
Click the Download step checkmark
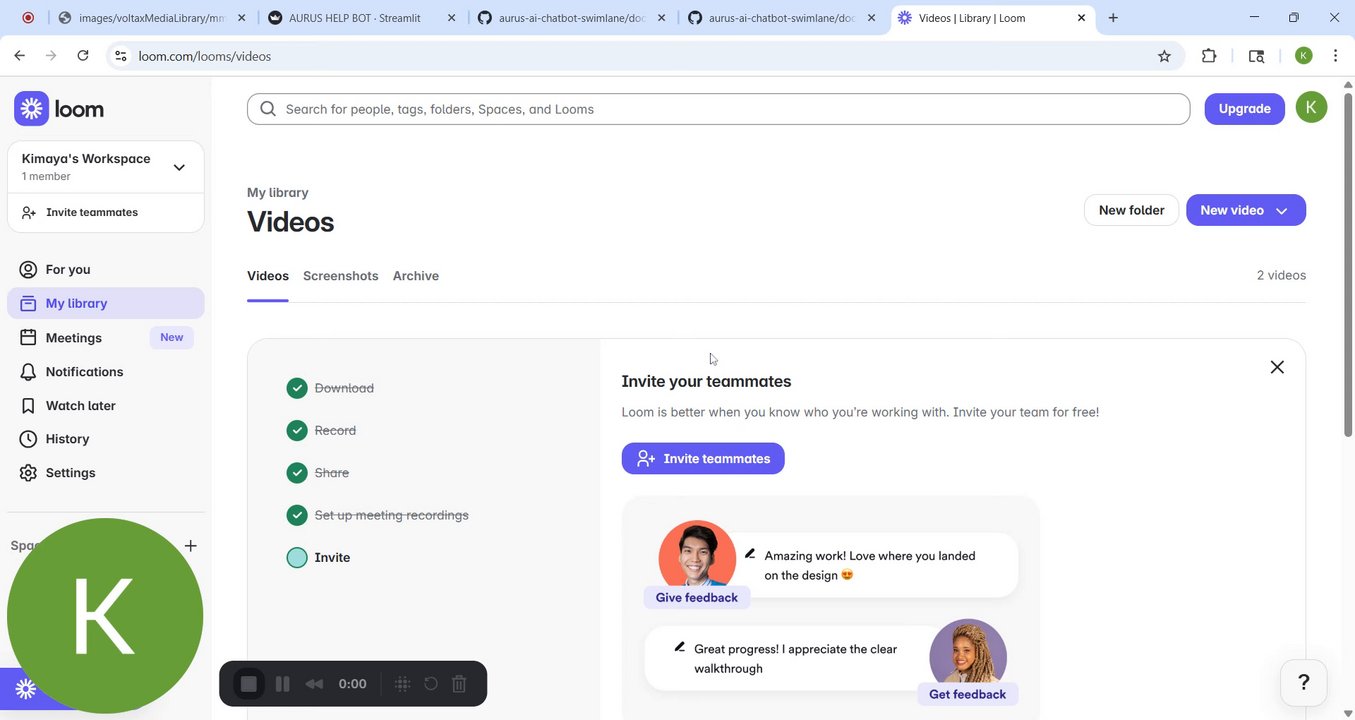(297, 388)
